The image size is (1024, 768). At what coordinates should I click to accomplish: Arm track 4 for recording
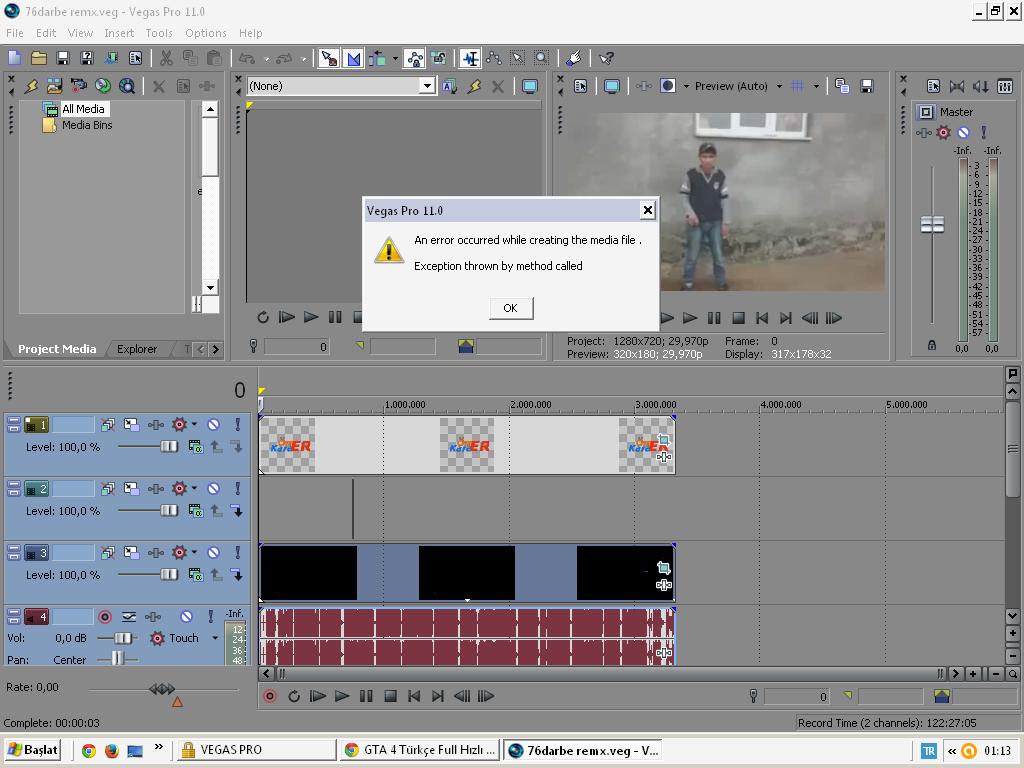(x=105, y=617)
